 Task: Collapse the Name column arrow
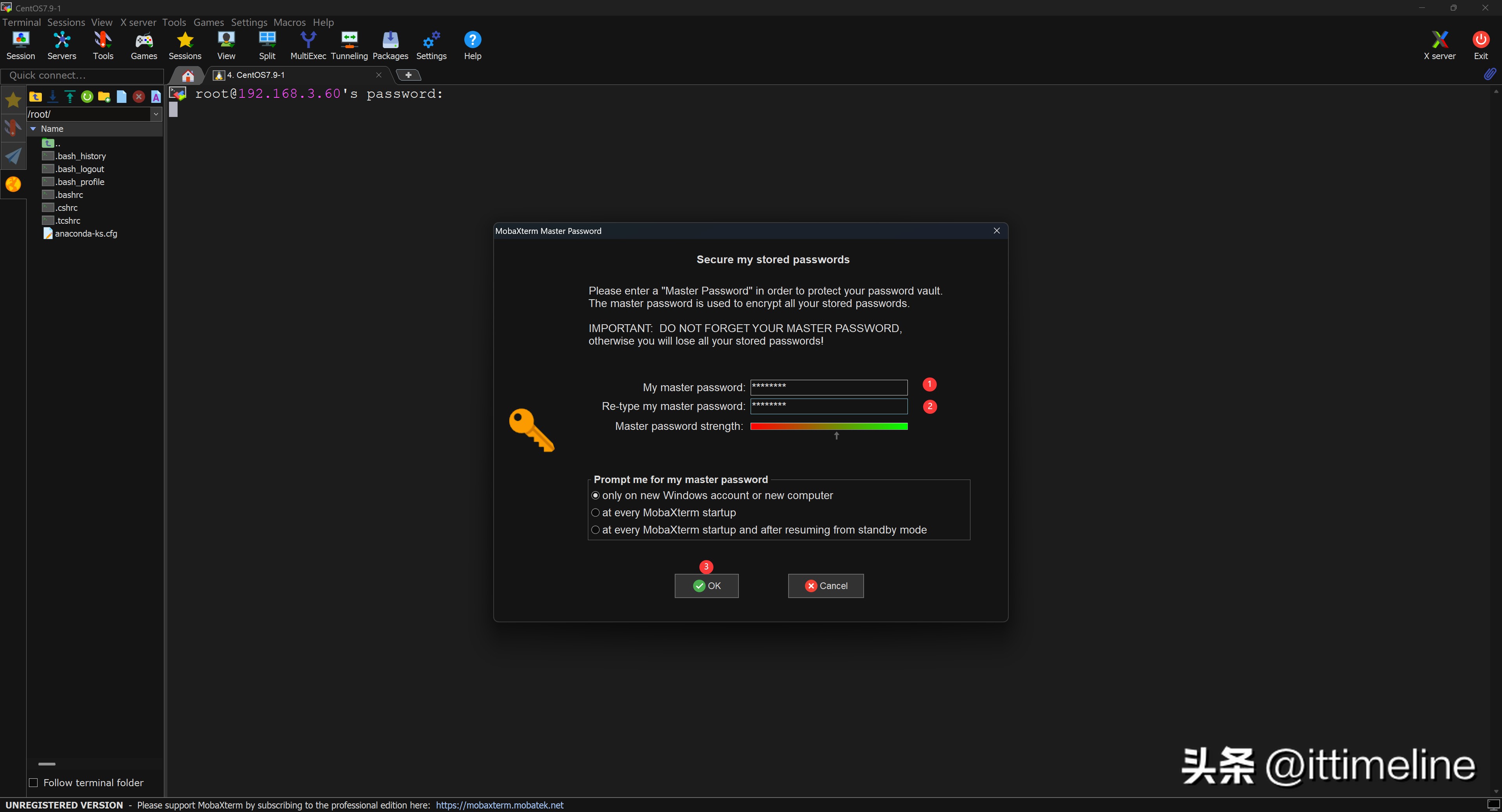[33, 129]
